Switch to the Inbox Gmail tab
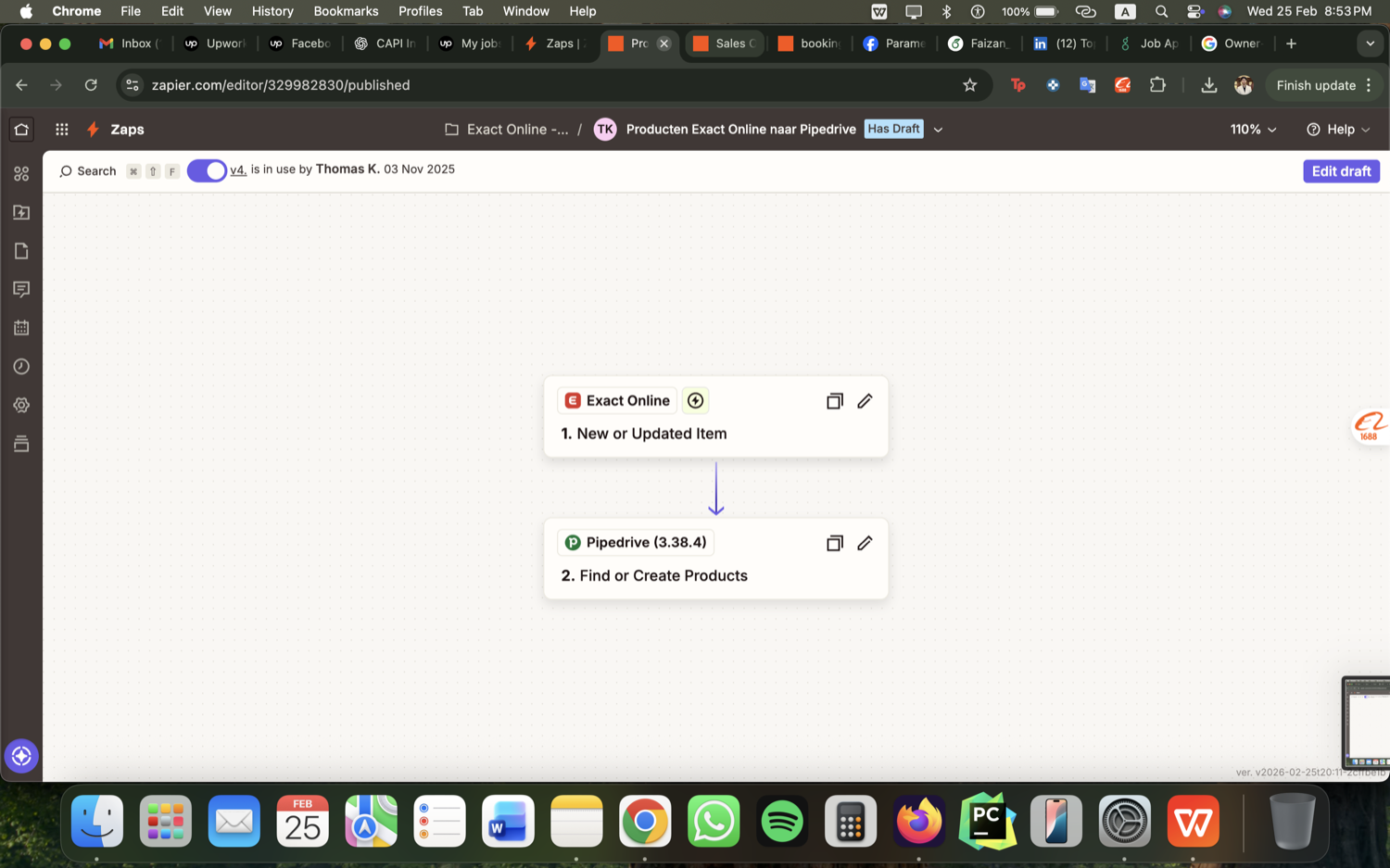 130,44
